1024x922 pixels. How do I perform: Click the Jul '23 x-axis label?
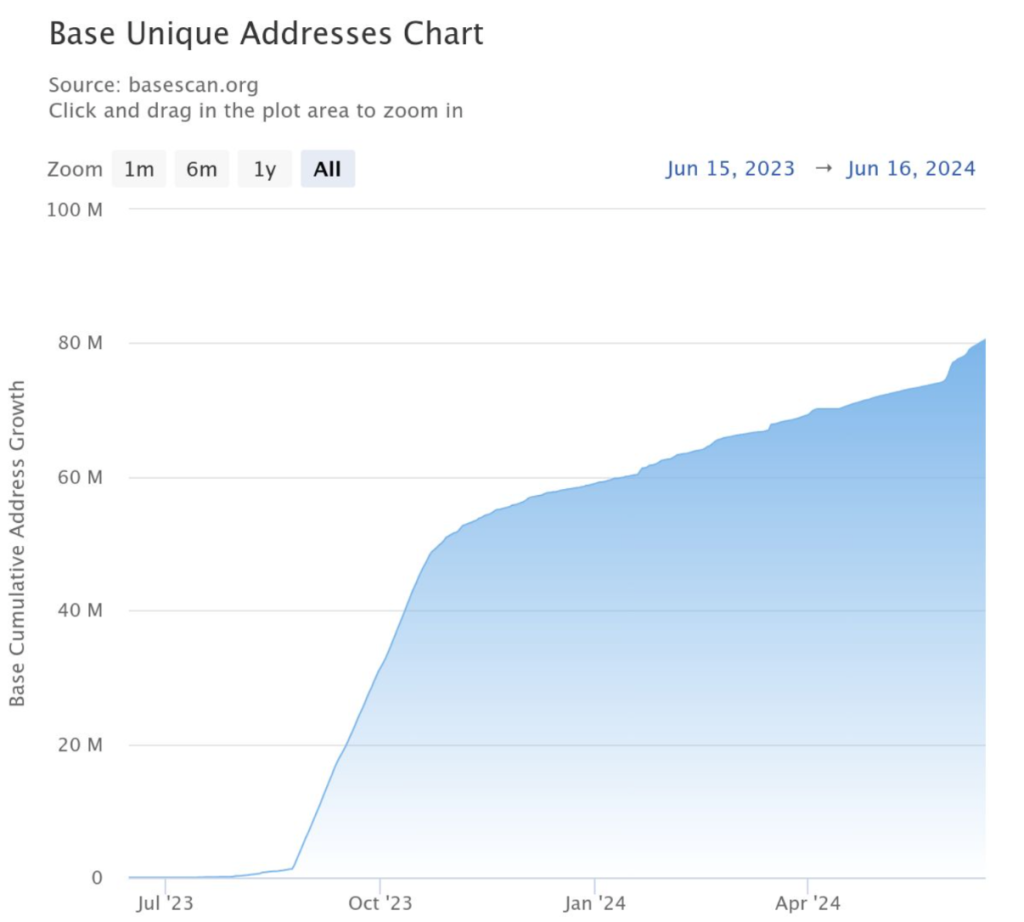coord(164,904)
